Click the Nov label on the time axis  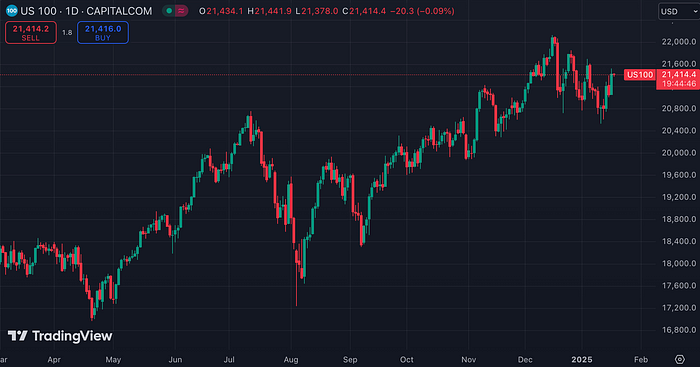469,359
